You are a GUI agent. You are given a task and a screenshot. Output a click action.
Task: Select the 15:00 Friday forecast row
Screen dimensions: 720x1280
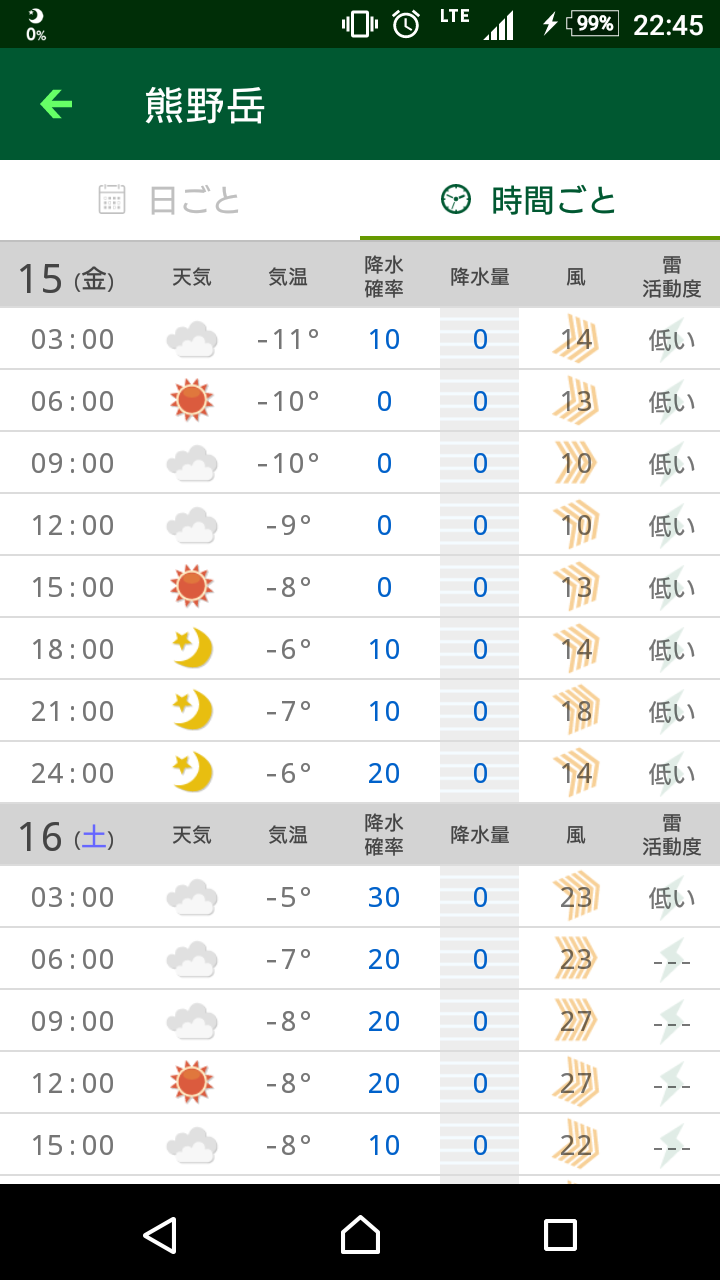(x=360, y=587)
